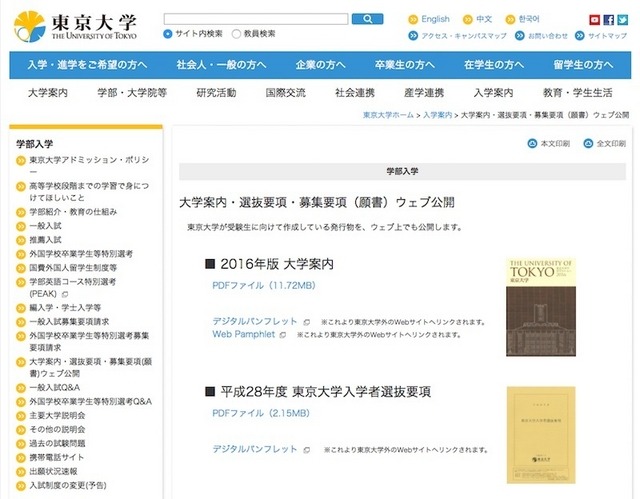
Task: Open the 企業の方へ menu
Action: tap(320, 65)
